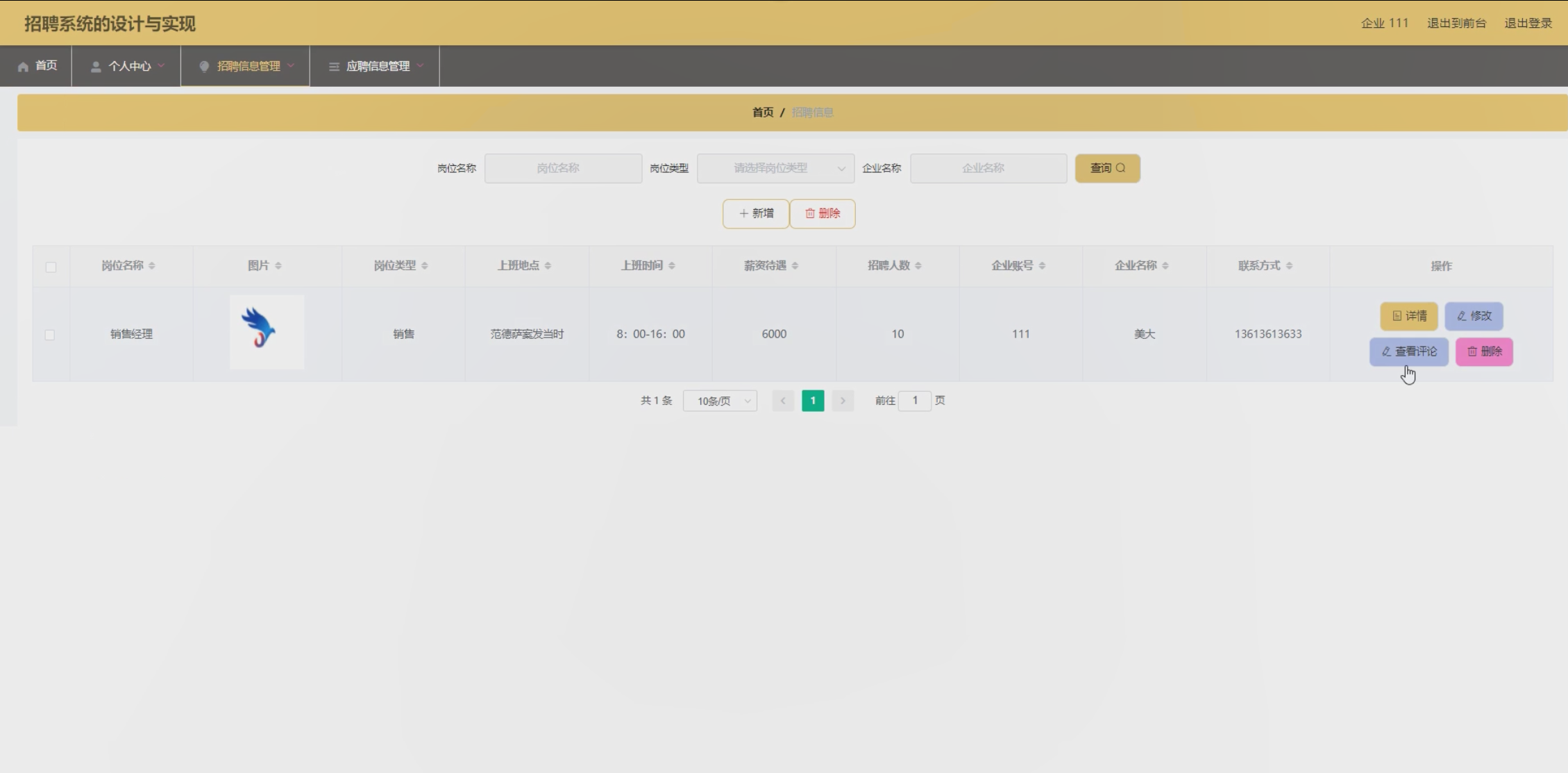This screenshot has width=1568, height=773.
Task: Click the pink 删除 row button
Action: (x=1484, y=351)
